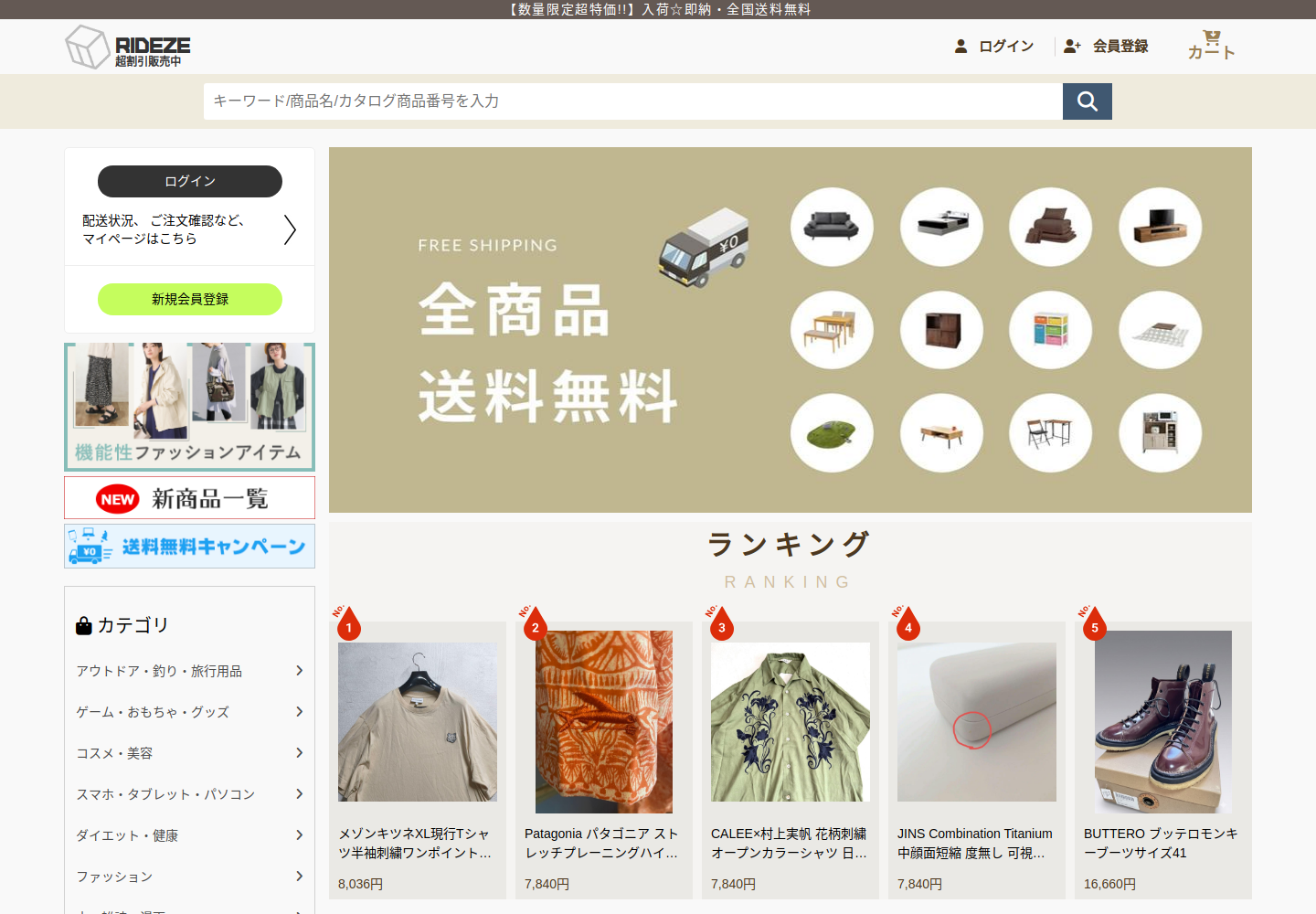Focus the keyword search input field
Screen dimensions: 1316x914
632,101
